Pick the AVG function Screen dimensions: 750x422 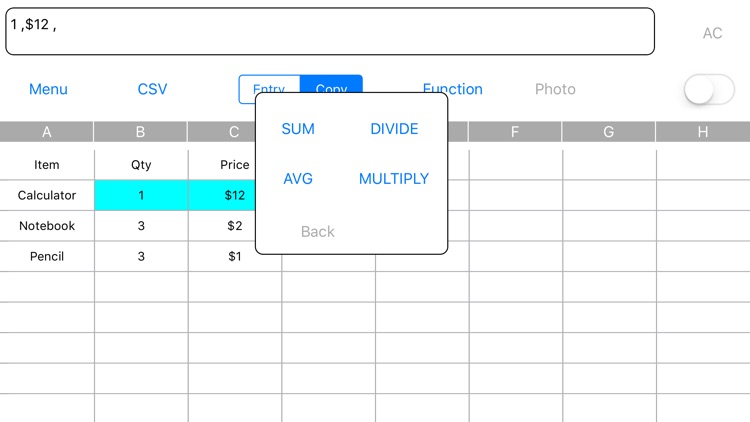coord(298,179)
